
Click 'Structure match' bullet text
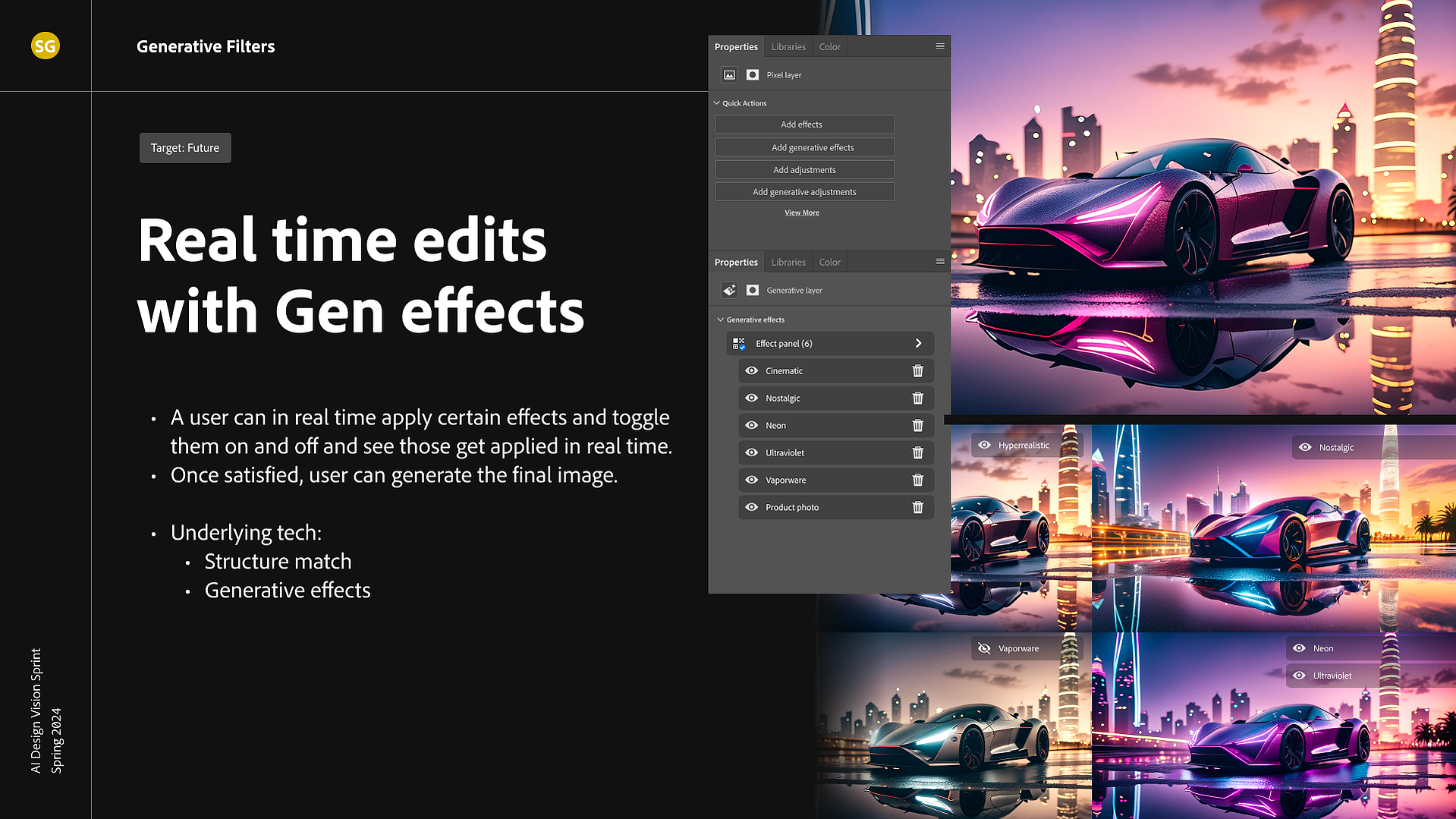tap(278, 562)
